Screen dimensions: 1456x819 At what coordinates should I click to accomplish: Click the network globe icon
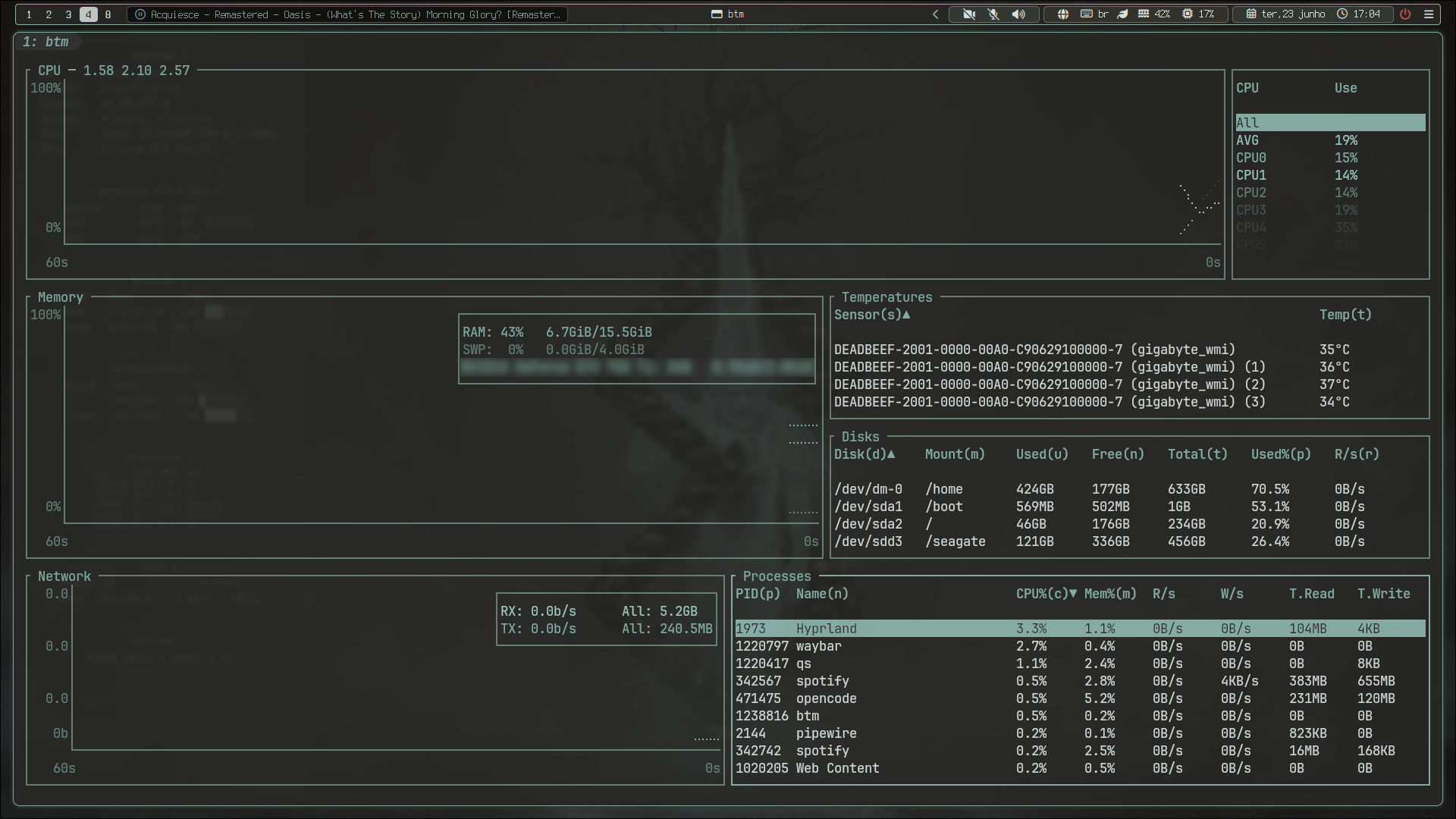[x=1063, y=14]
